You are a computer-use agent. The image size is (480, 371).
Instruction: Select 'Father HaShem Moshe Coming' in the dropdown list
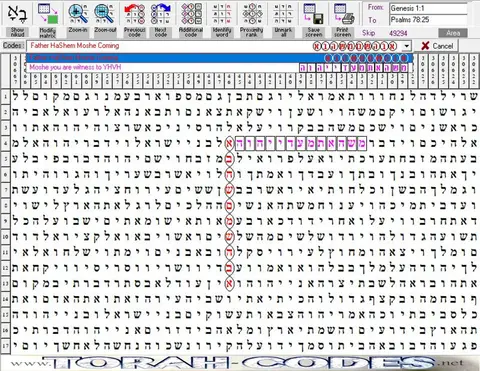click(x=219, y=58)
